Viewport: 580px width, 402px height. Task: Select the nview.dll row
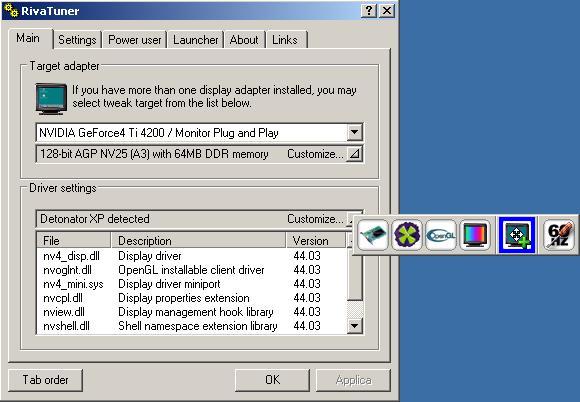point(192,312)
